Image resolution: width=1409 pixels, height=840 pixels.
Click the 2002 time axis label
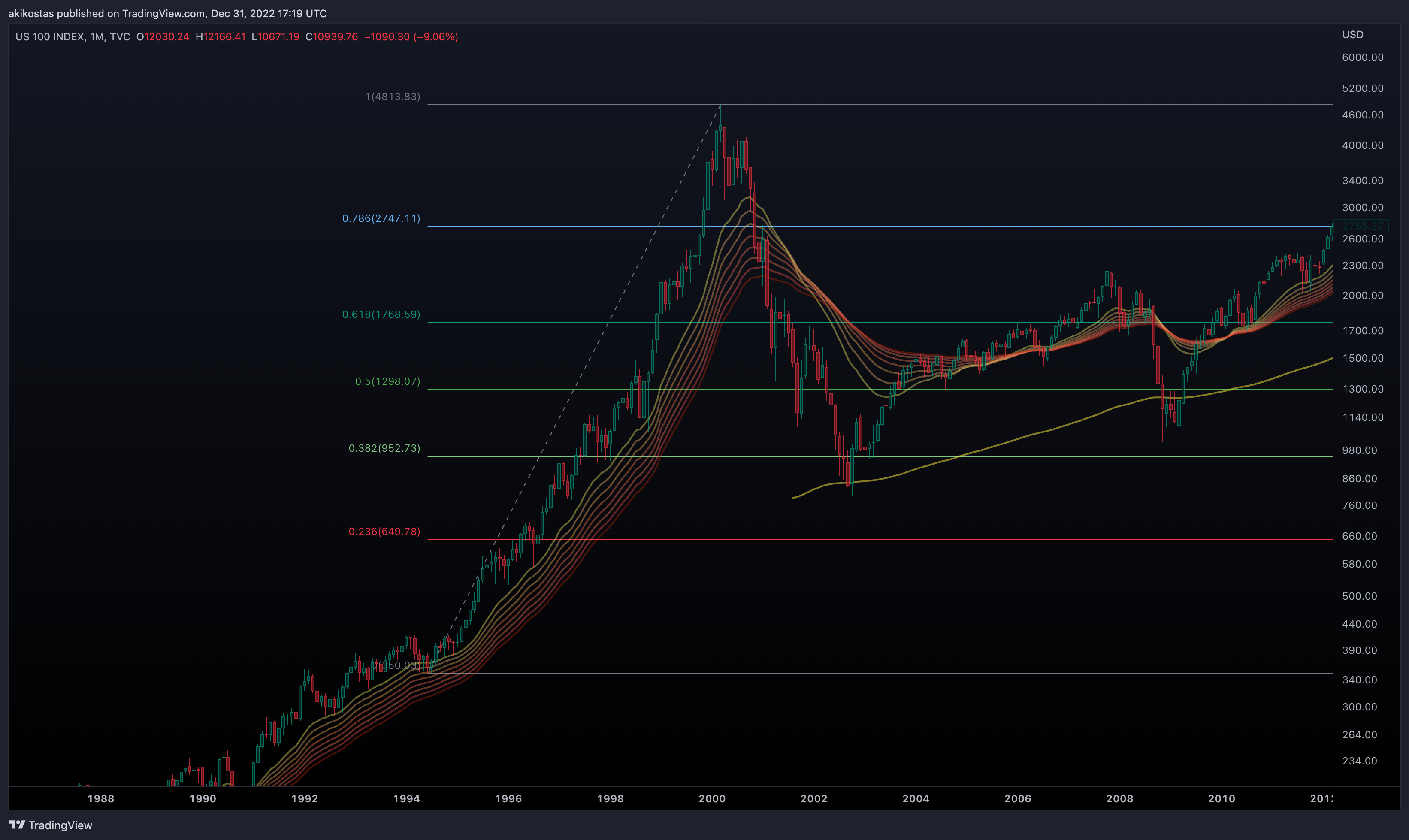click(x=814, y=799)
